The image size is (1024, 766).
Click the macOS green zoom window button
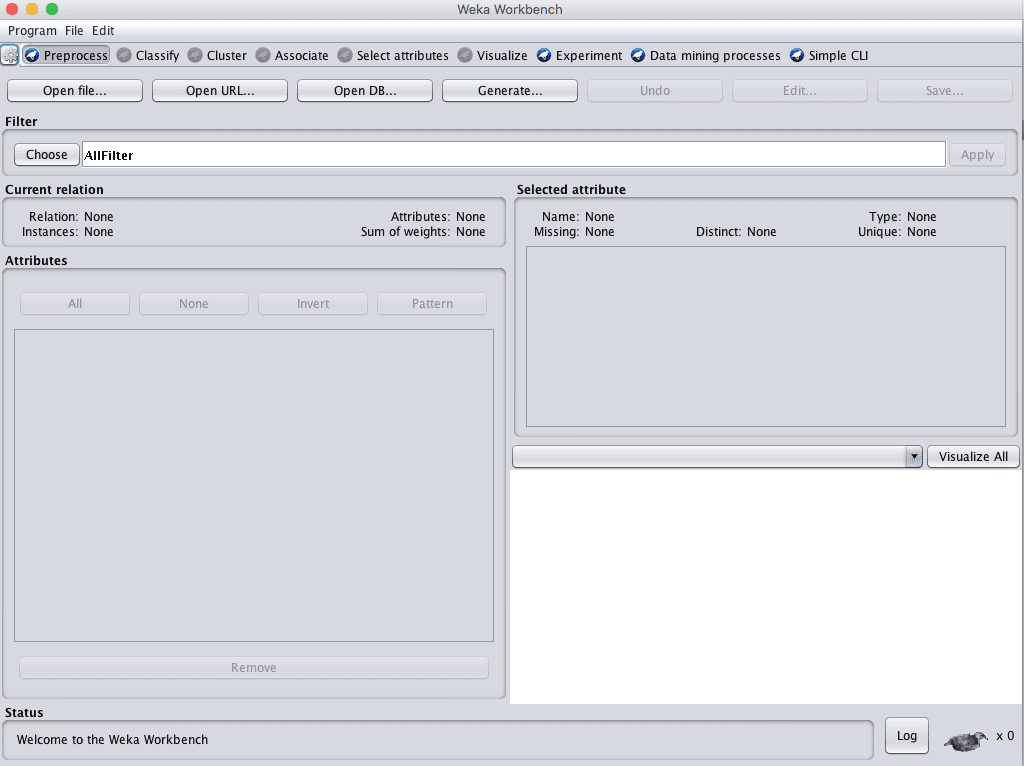point(52,9)
